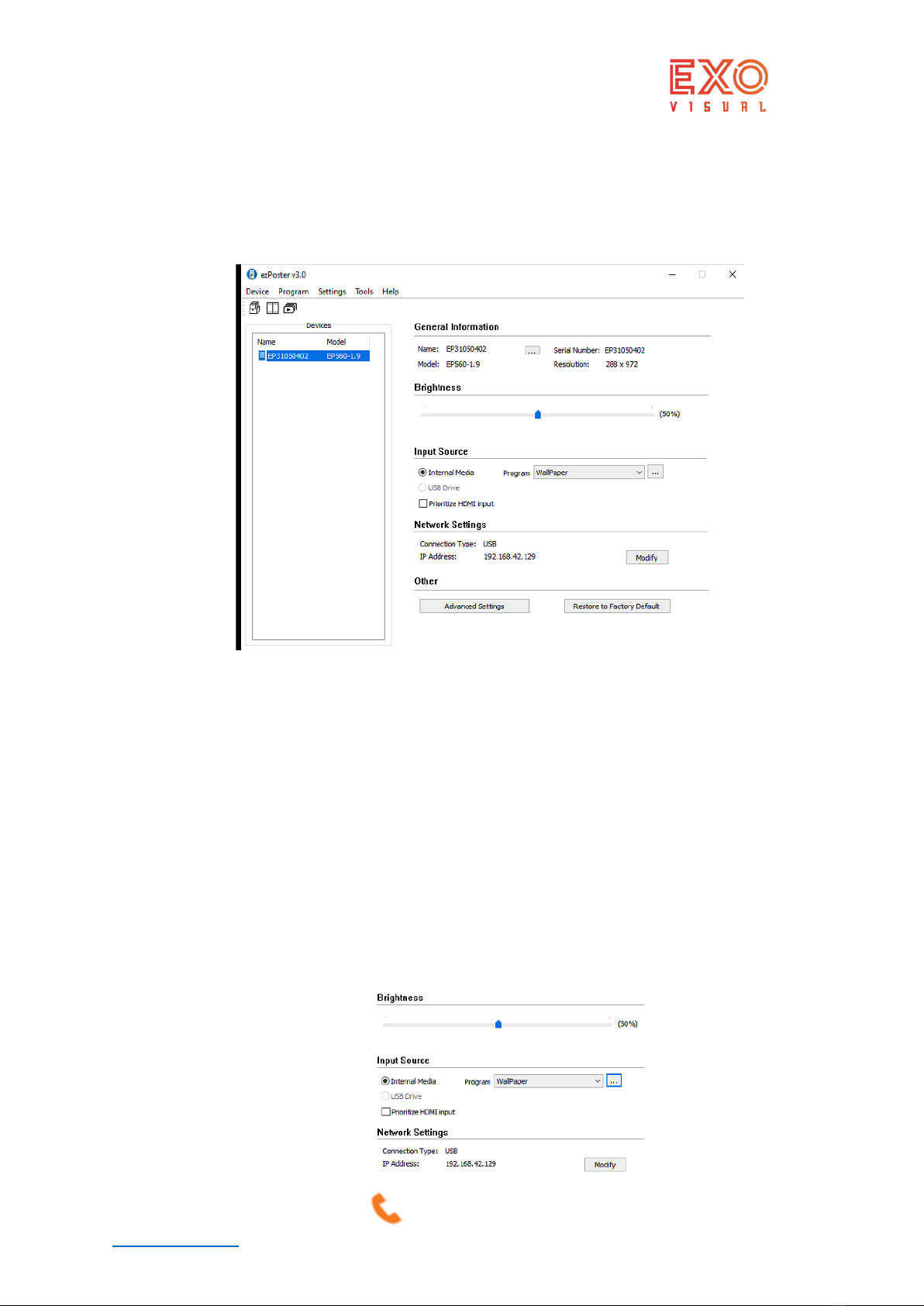The height and width of the screenshot is (1306, 924).
Task: Select Internal Media radio in the ezPoster window
Action: click(422, 472)
